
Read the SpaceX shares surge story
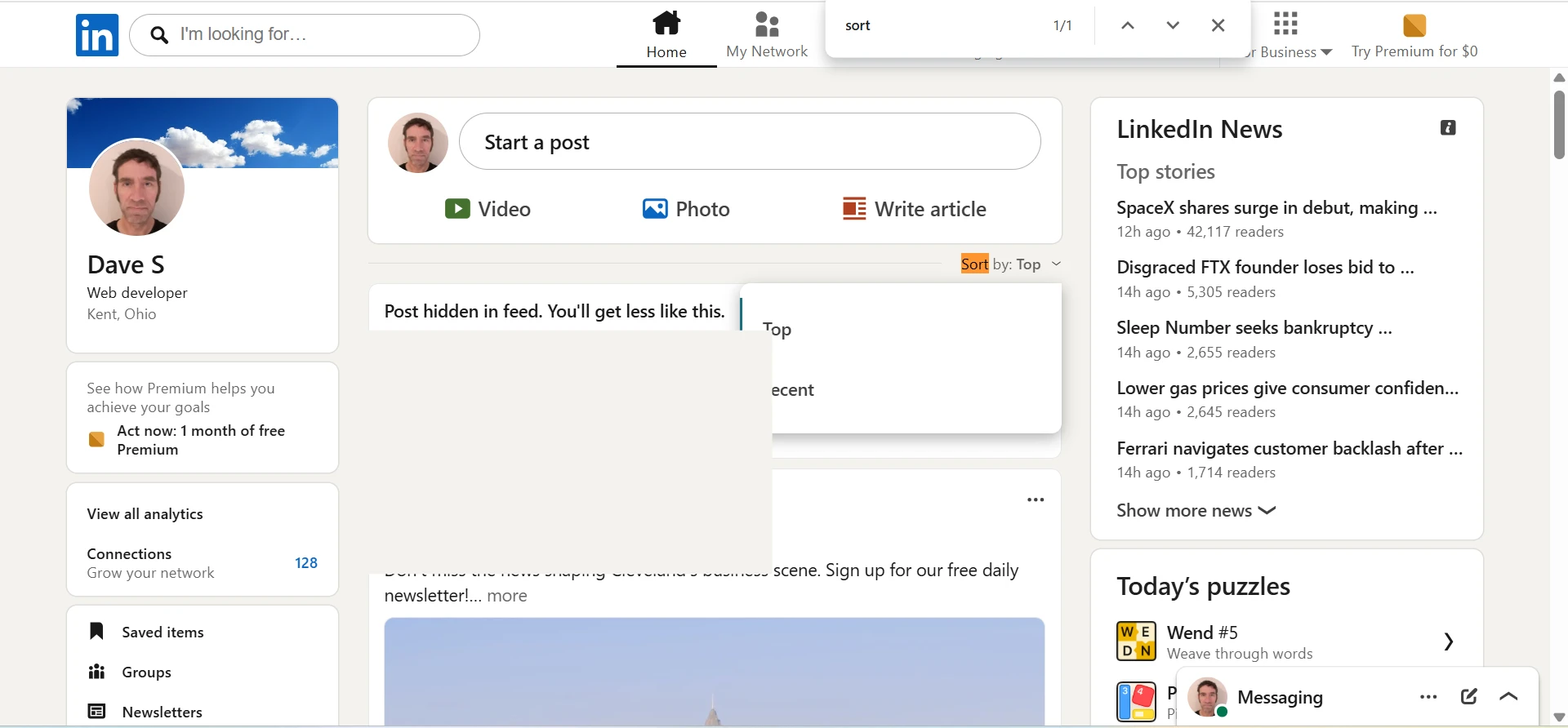point(1276,208)
